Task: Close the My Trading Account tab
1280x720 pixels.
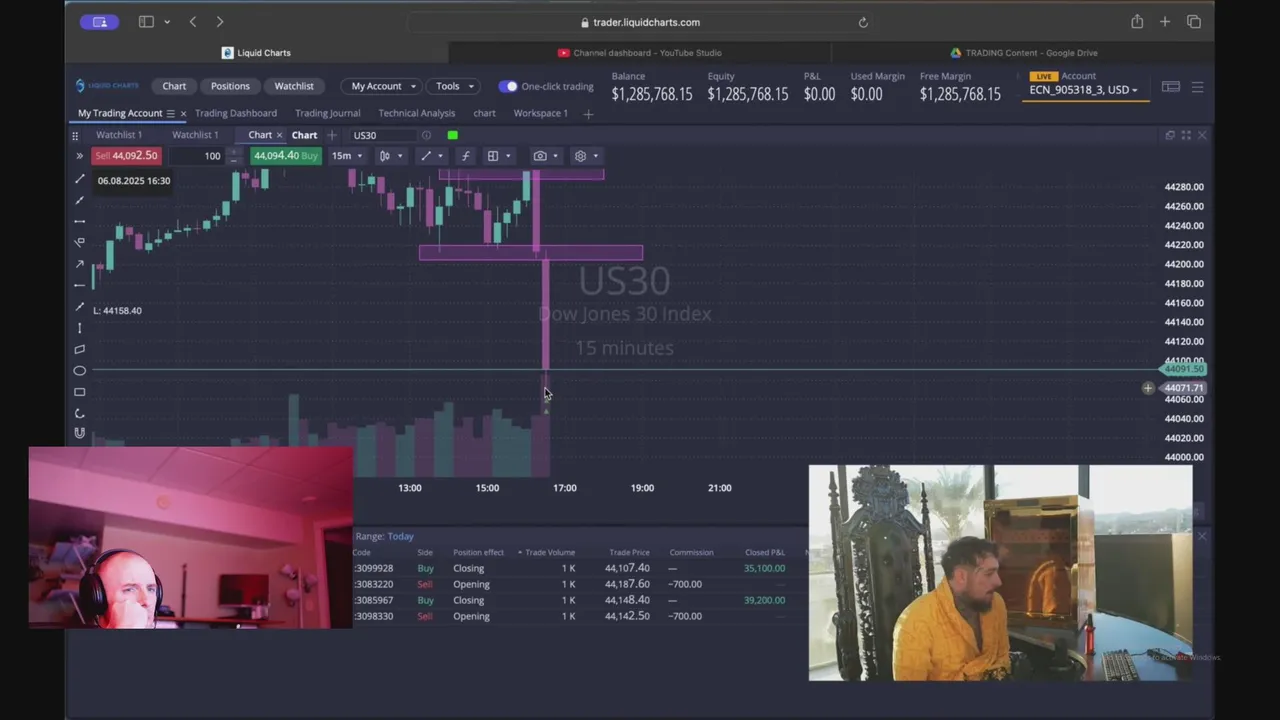Action: pos(183,113)
